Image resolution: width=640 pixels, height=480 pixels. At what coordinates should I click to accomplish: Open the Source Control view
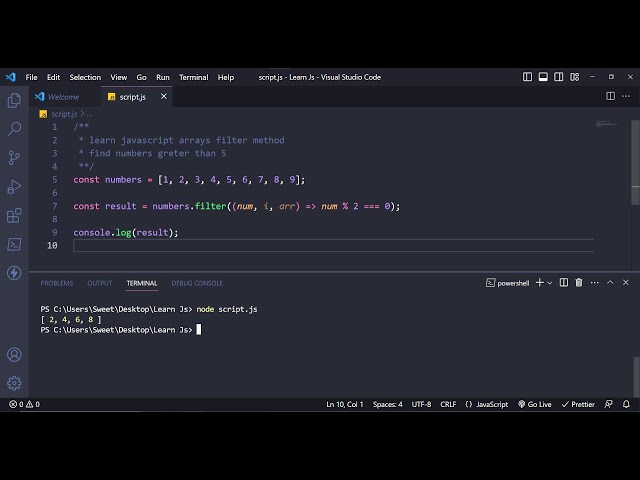click(x=14, y=158)
